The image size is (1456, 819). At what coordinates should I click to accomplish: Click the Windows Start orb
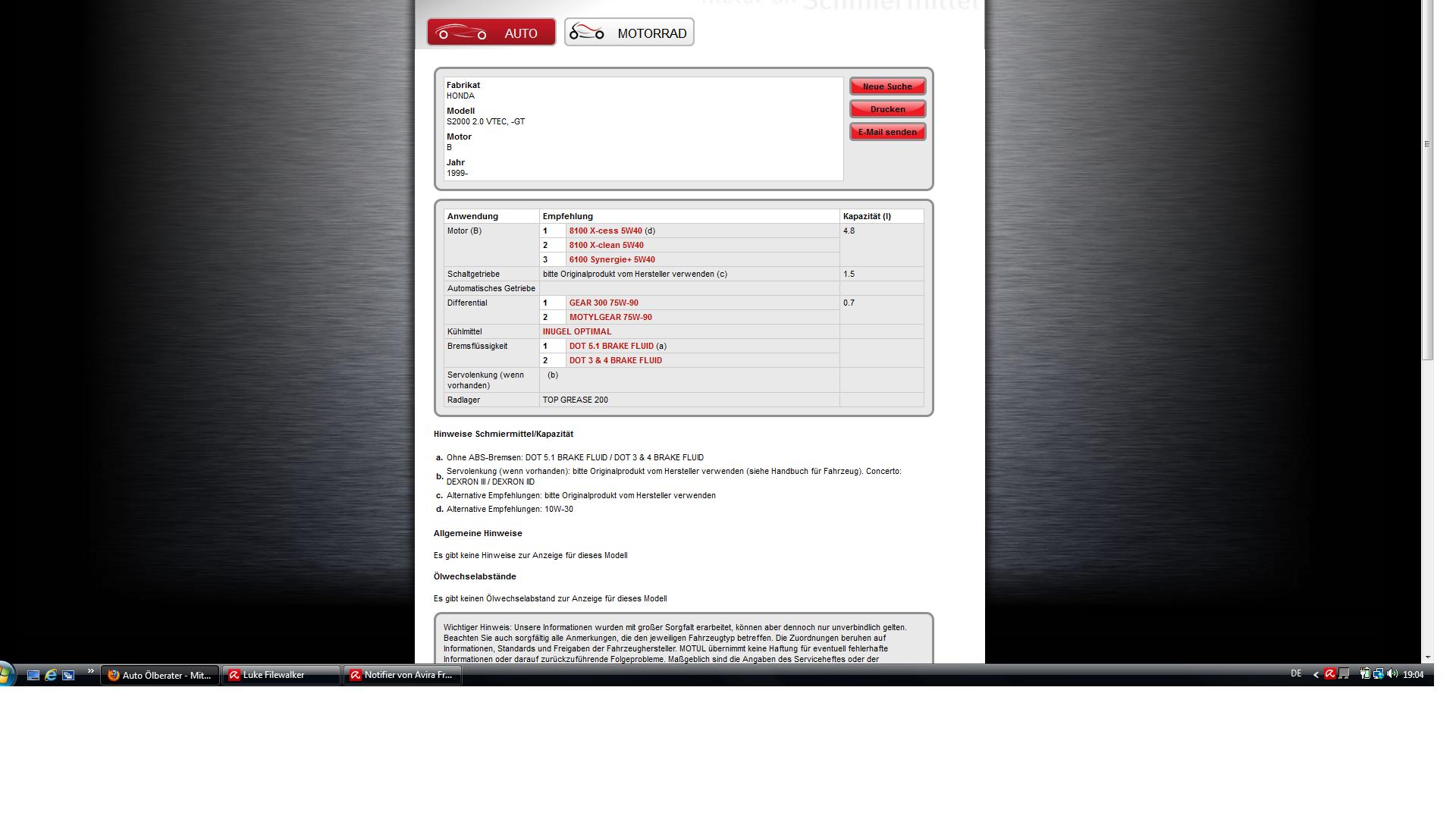point(5,674)
